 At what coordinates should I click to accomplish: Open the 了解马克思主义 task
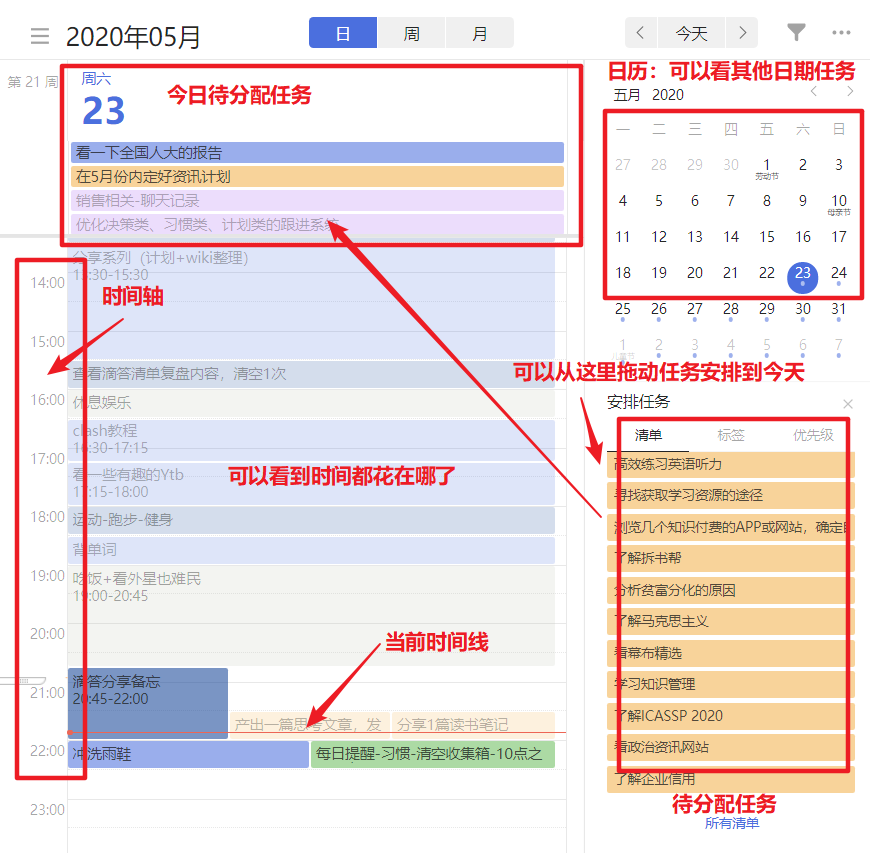730,621
